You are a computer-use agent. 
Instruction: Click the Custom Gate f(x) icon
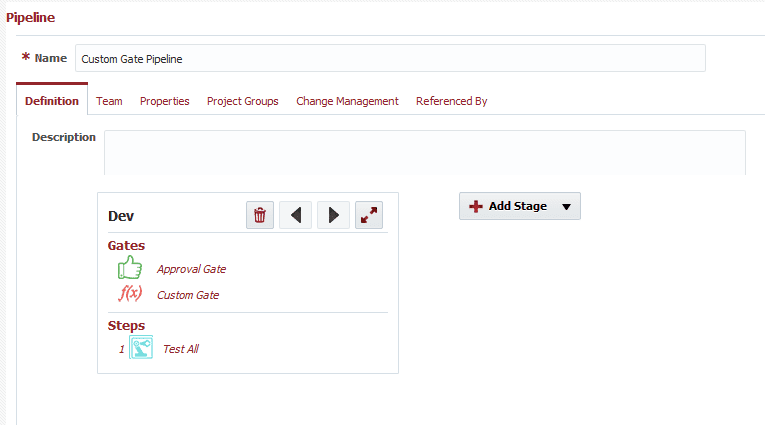tap(130, 293)
